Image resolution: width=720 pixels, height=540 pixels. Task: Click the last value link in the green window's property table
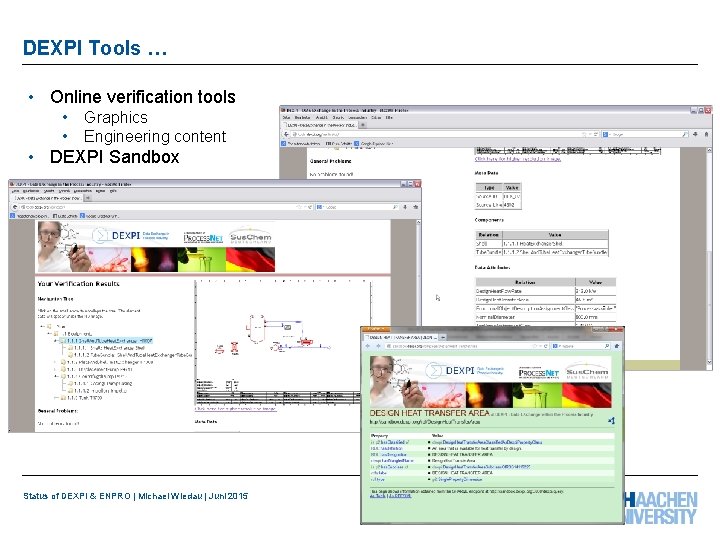tap(457, 479)
